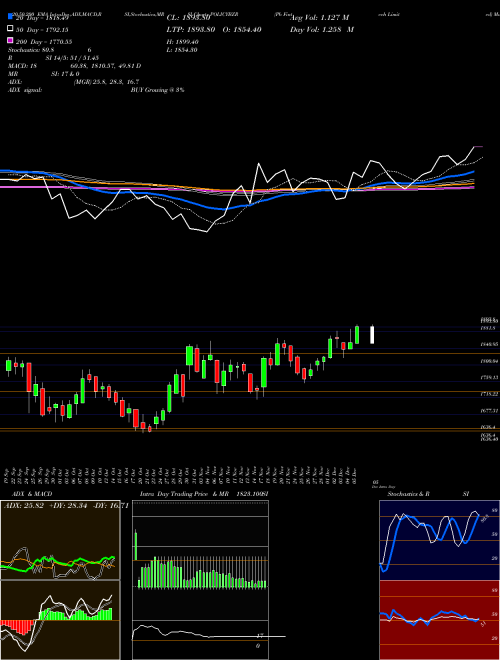Click the 1677.31 price axis label

489,410
